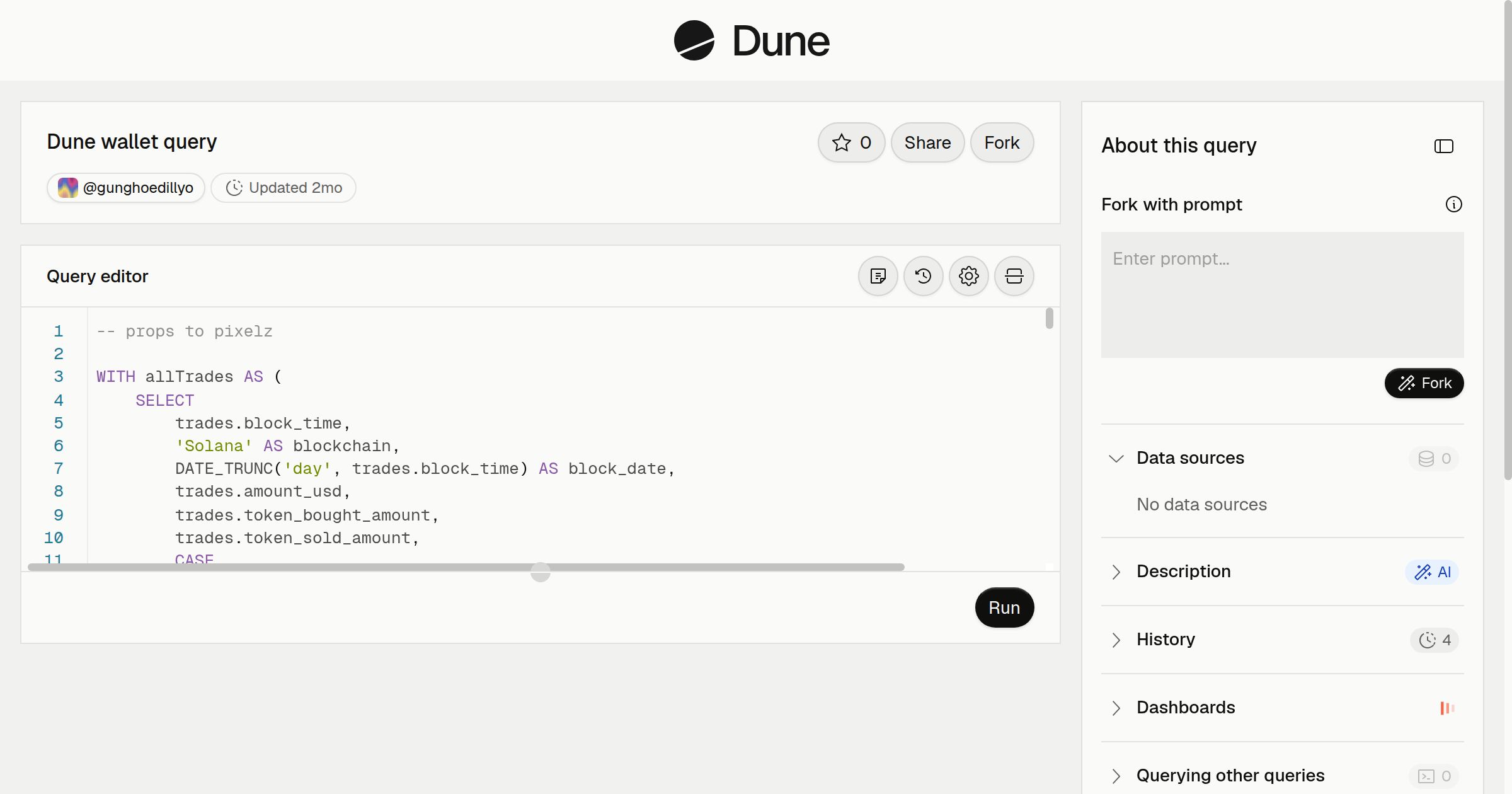Image resolution: width=1512 pixels, height=794 pixels.
Task: Click line number 10 in the gutter
Action: pyautogui.click(x=54, y=538)
